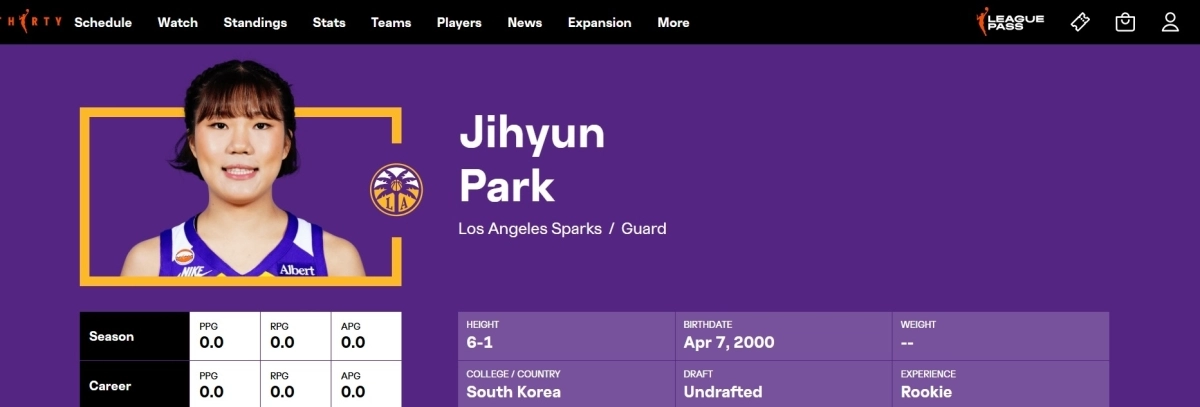This screenshot has height=407, width=1200.
Task: Open the Stats navigation item
Action: (329, 22)
